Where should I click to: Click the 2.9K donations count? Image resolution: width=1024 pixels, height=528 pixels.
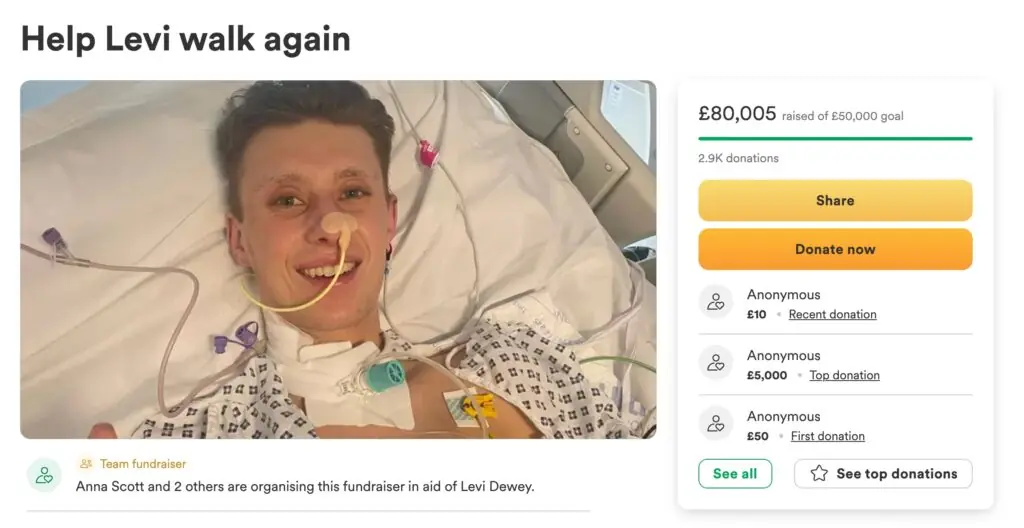pos(738,158)
